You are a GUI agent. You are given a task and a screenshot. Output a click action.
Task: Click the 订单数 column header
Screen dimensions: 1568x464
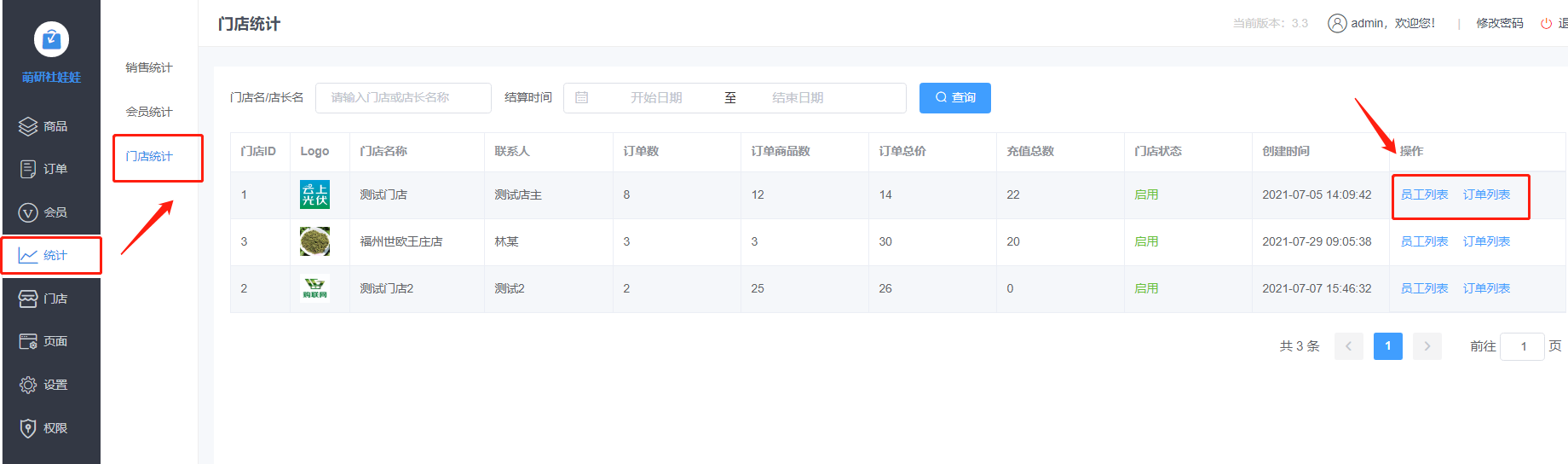(x=641, y=151)
